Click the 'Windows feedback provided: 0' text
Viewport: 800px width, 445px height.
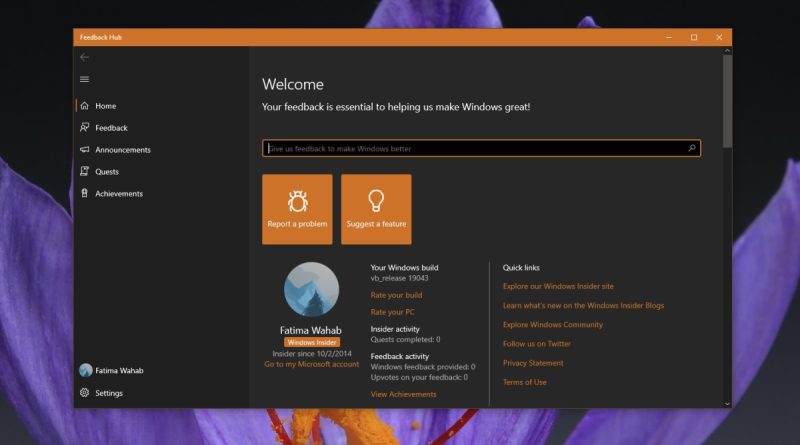coord(423,367)
